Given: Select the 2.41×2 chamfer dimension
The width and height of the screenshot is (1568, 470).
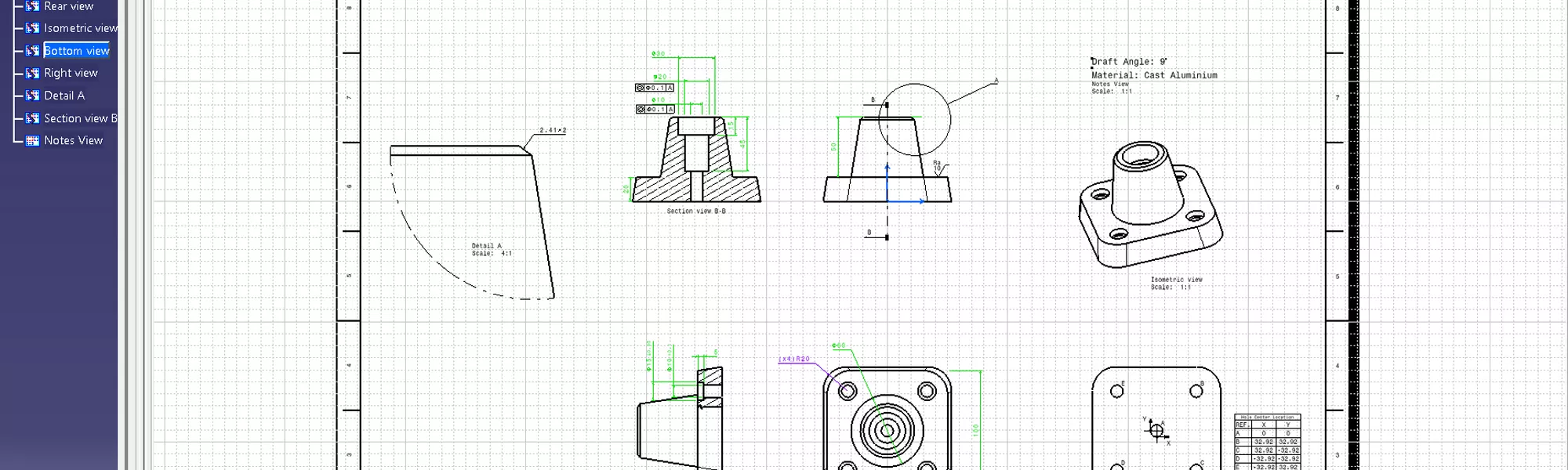Looking at the screenshot, I should tap(553, 130).
